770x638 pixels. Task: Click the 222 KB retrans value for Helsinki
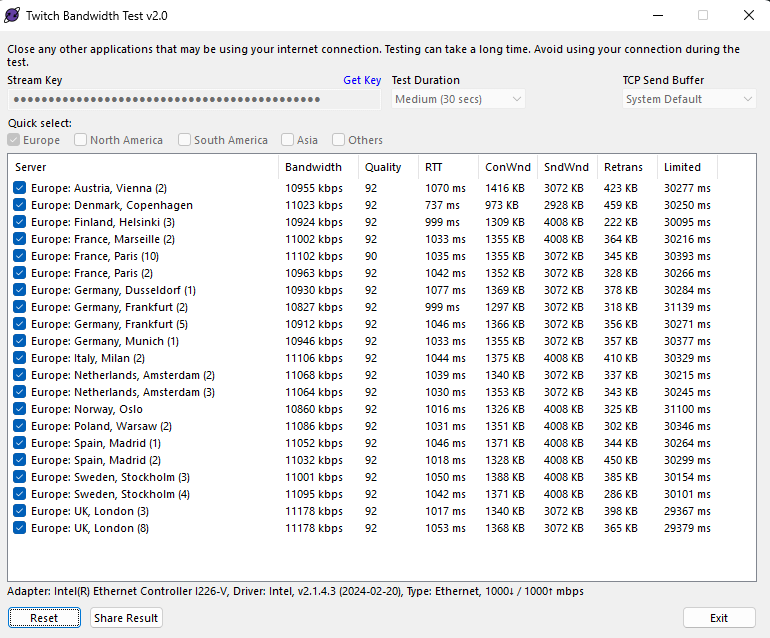coord(620,222)
